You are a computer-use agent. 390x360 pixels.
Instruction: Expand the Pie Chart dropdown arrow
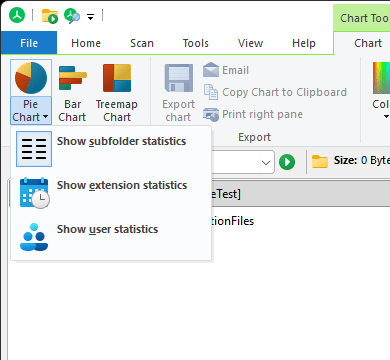(x=46, y=117)
